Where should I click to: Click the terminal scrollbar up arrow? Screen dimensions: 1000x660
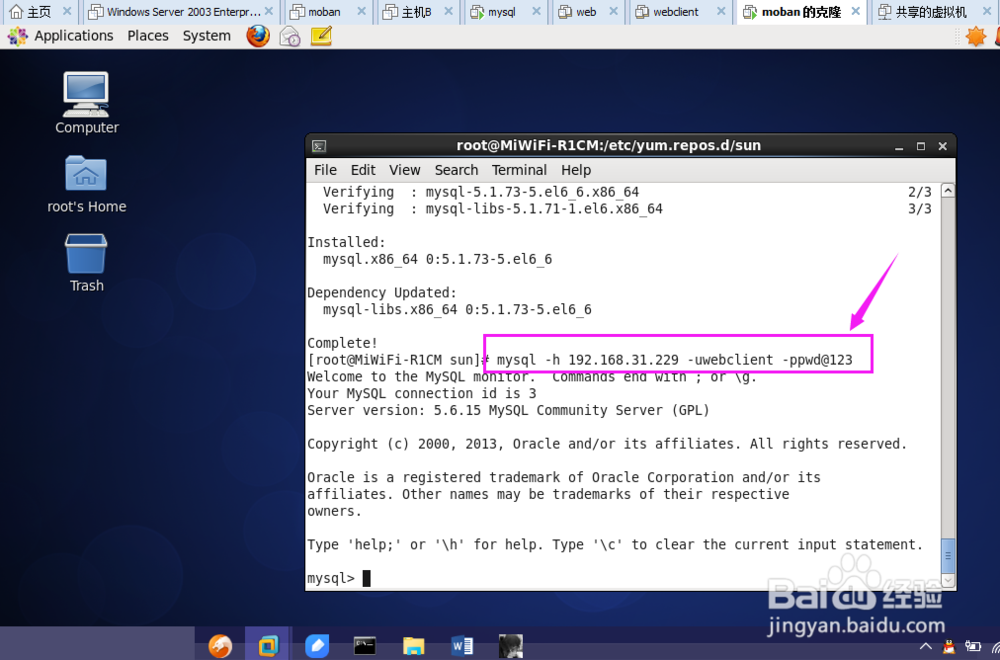coord(948,191)
